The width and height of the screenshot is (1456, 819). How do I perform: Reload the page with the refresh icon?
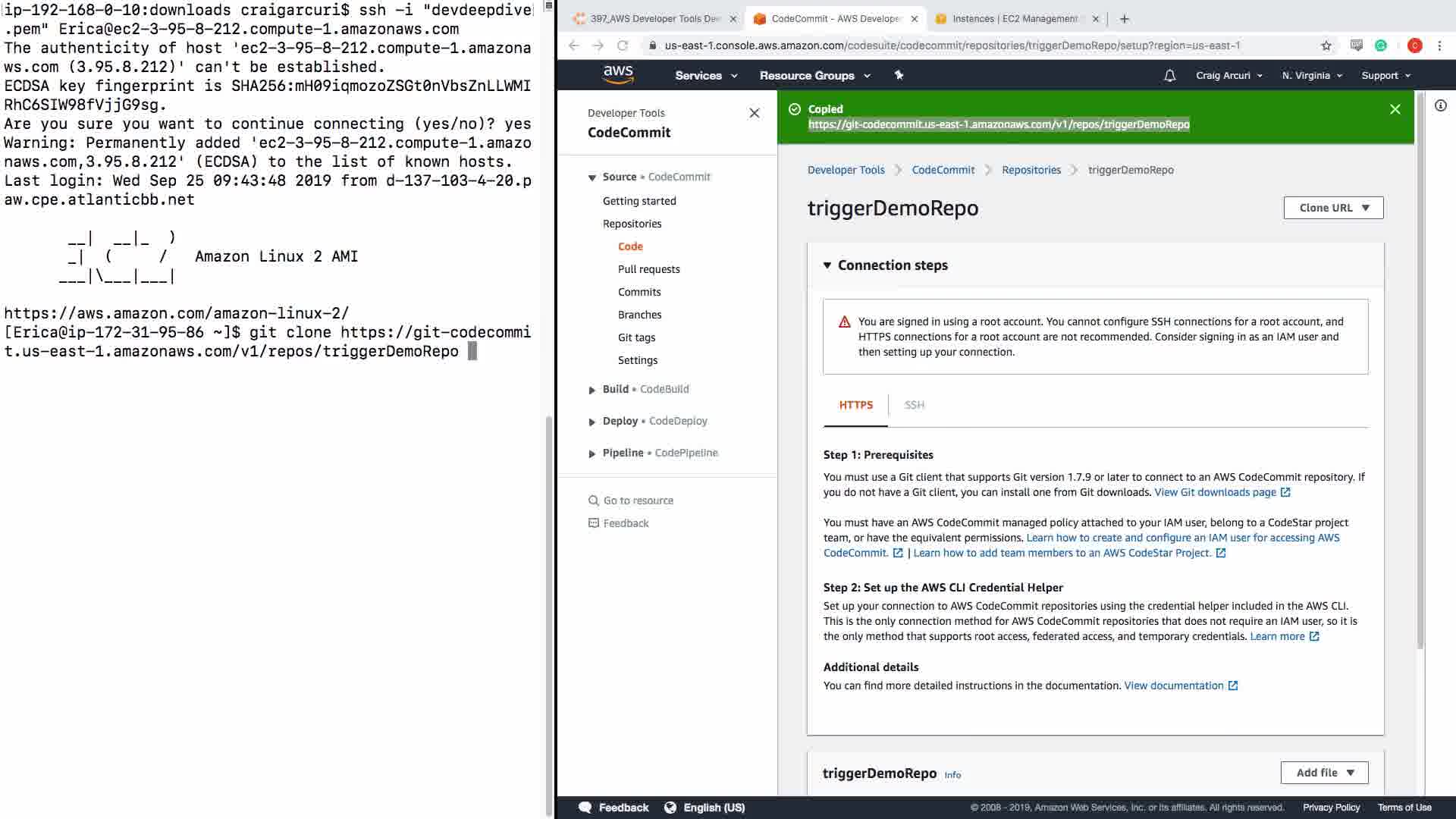coord(623,45)
